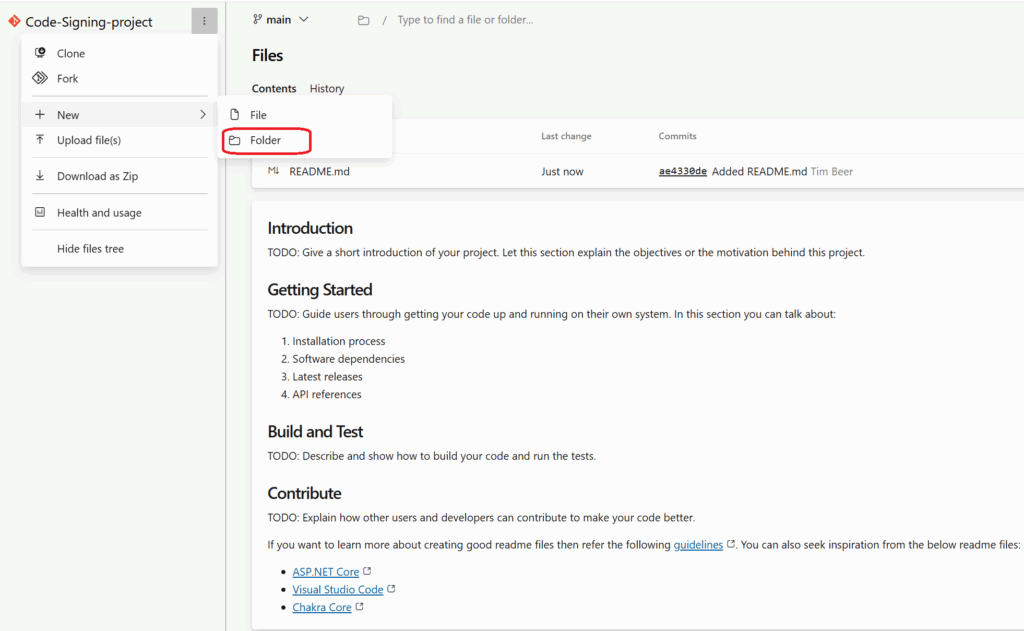Screen dimensions: 1024x631
Task: Open the three-dot more options button
Action: (x=204, y=21)
